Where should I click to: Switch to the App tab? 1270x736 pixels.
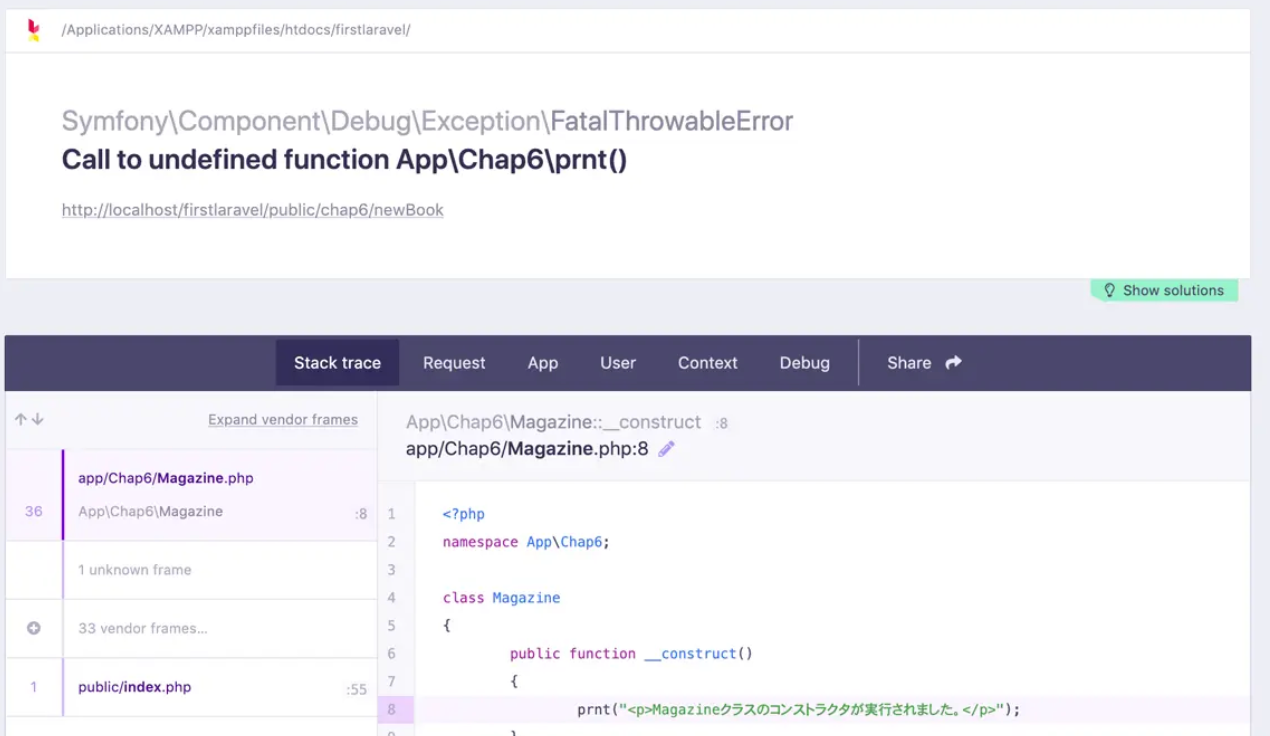click(x=543, y=362)
